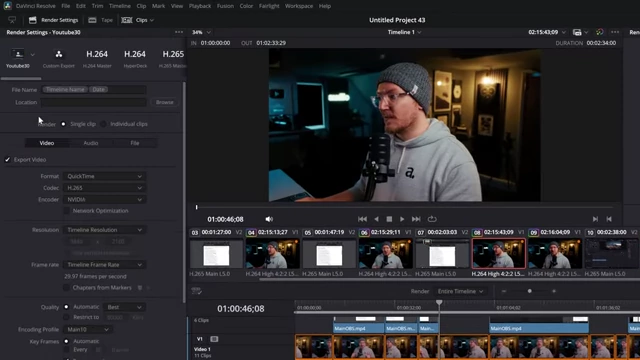Screen dimensions: 640x360
Task: Open the Format QuickTime dropdown
Action: 104,176
